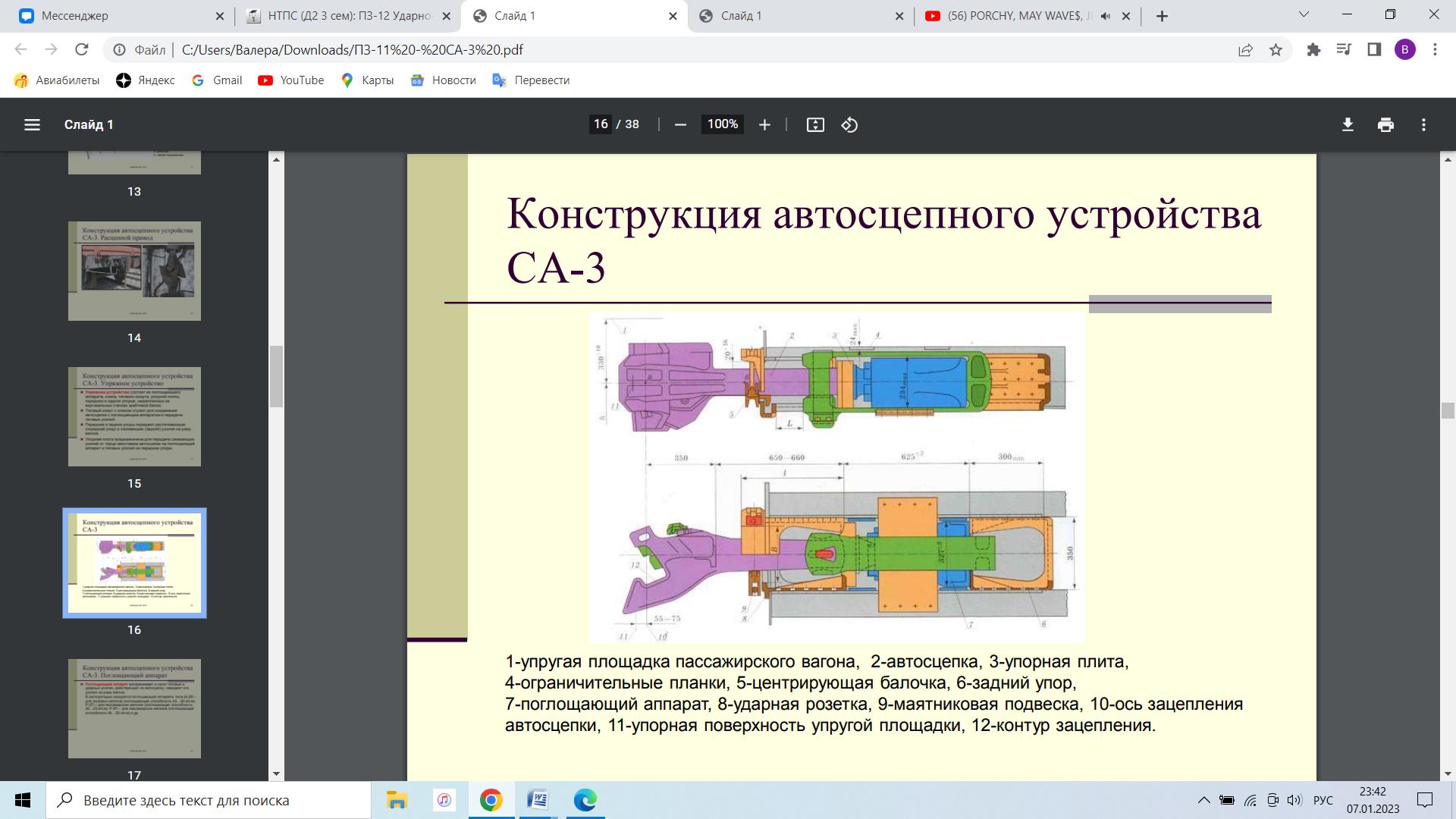Rotate the PDF counterclockwise

(x=849, y=124)
